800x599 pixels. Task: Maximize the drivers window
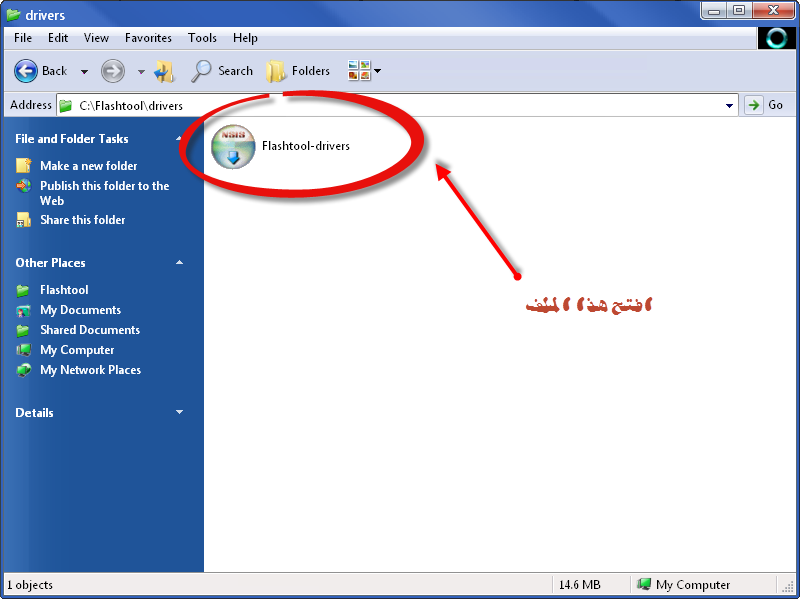pyautogui.click(x=739, y=11)
